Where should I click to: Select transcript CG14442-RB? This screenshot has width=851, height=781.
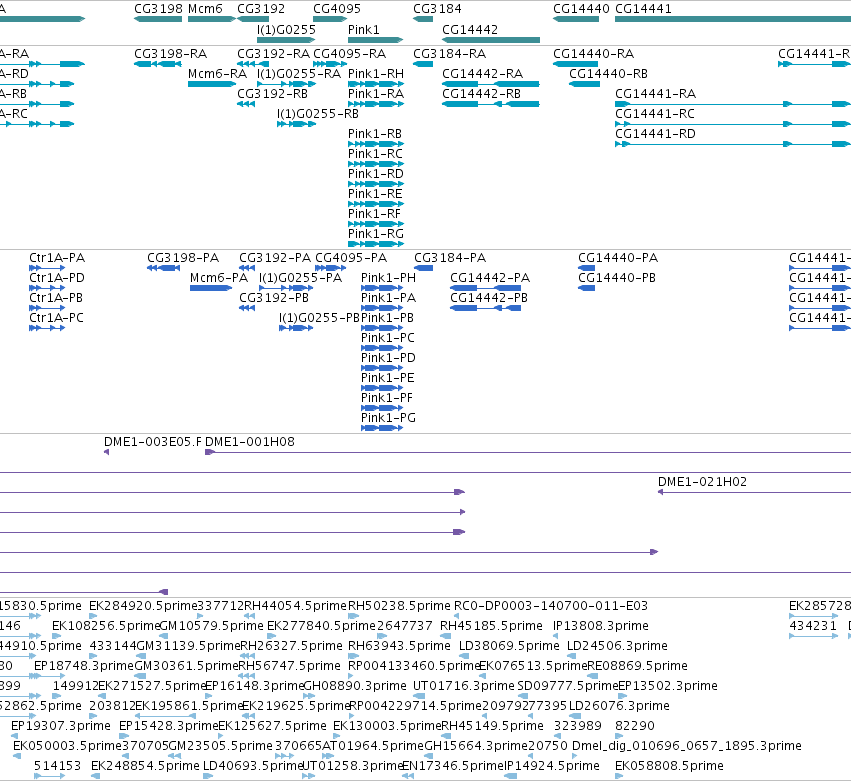coord(491,104)
